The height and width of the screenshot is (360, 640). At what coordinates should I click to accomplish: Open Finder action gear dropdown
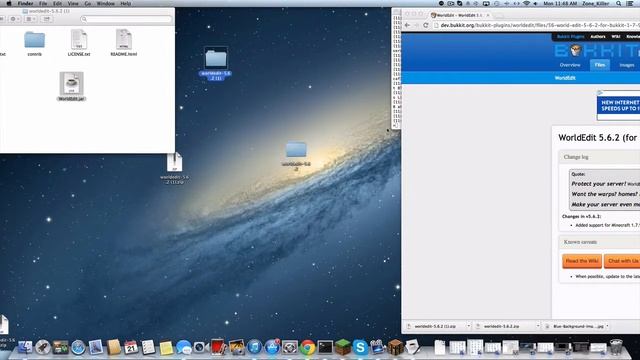tap(15, 19)
